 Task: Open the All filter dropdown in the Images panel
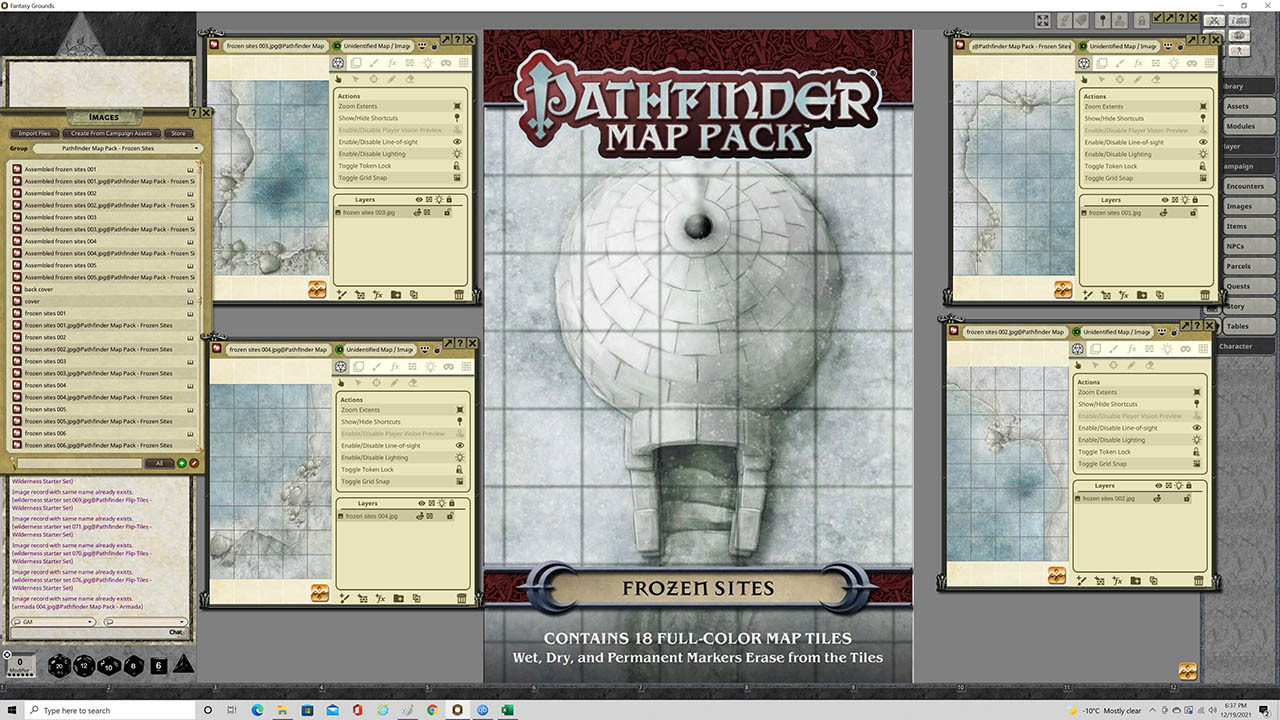pos(157,462)
